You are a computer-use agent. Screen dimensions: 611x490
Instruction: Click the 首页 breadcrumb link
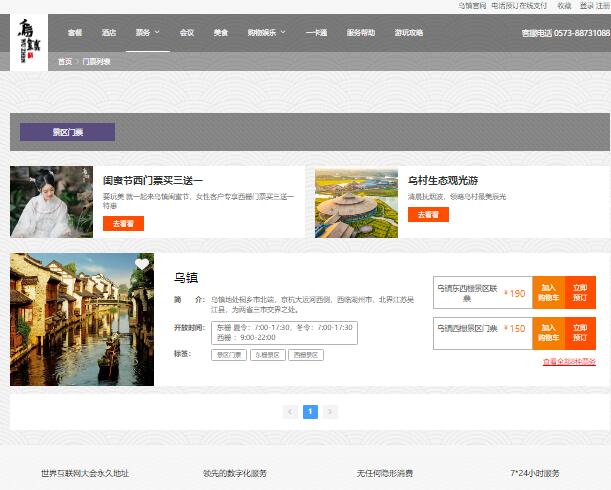65,62
